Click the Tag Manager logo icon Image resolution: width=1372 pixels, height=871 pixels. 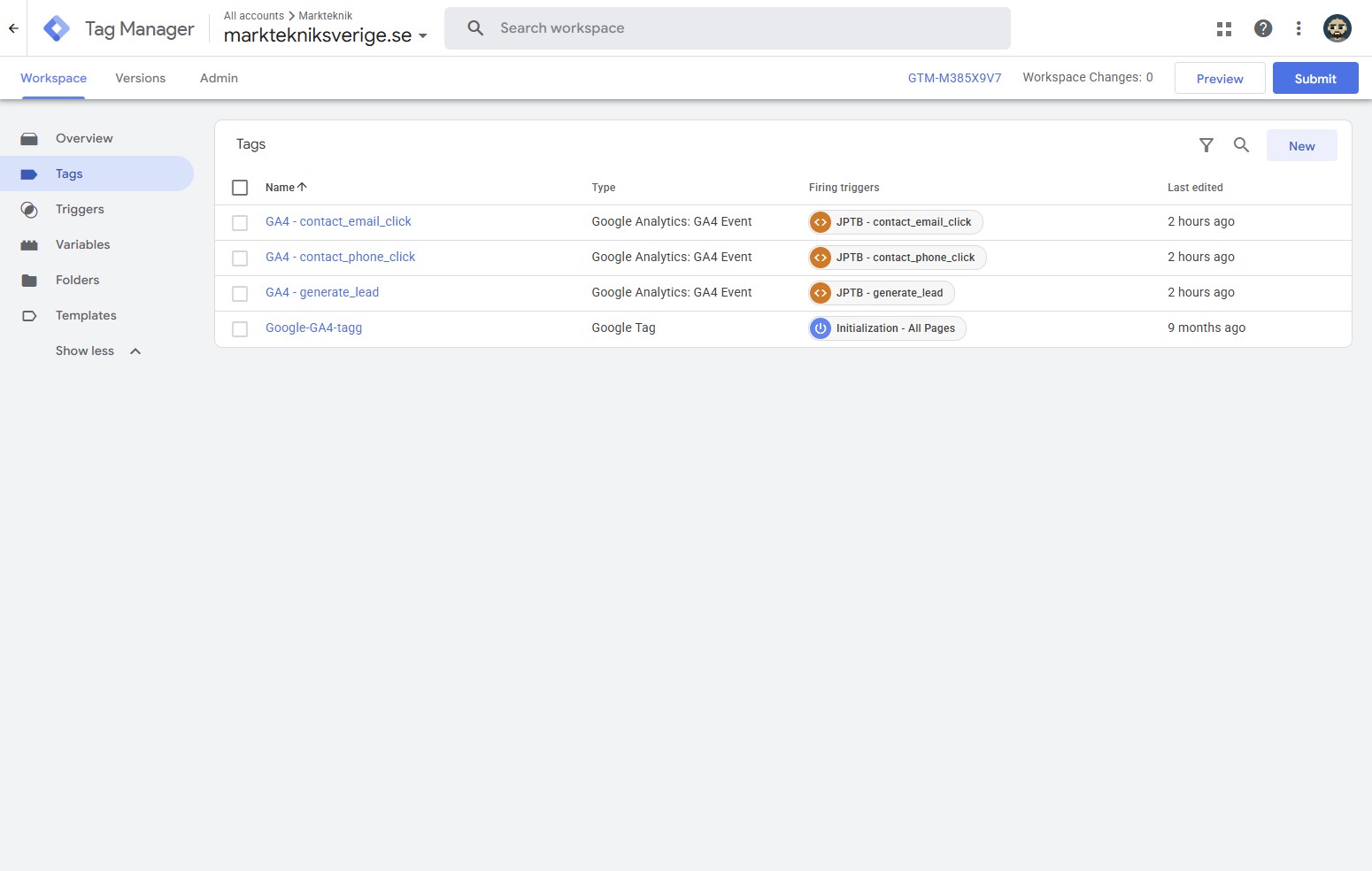coord(57,28)
